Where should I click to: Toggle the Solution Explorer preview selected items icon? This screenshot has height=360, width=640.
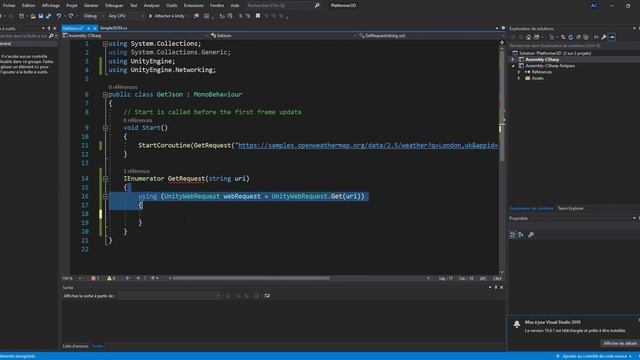click(612, 37)
